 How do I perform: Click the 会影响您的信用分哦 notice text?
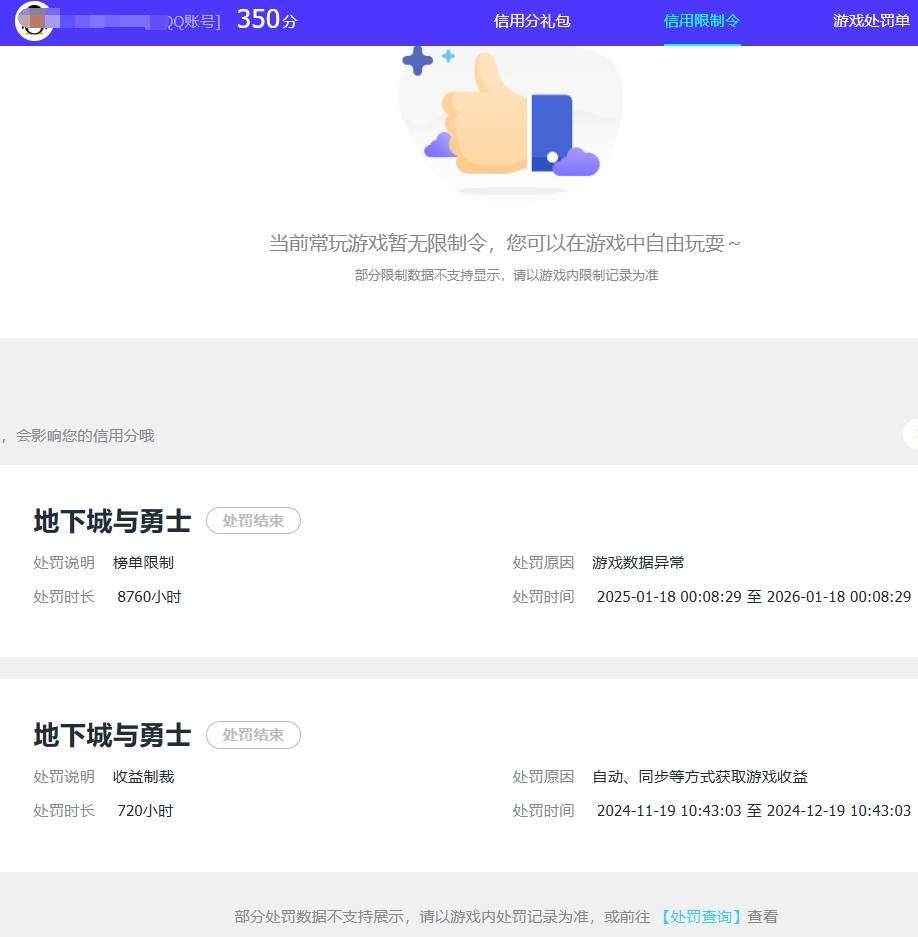pyautogui.click(x=85, y=436)
